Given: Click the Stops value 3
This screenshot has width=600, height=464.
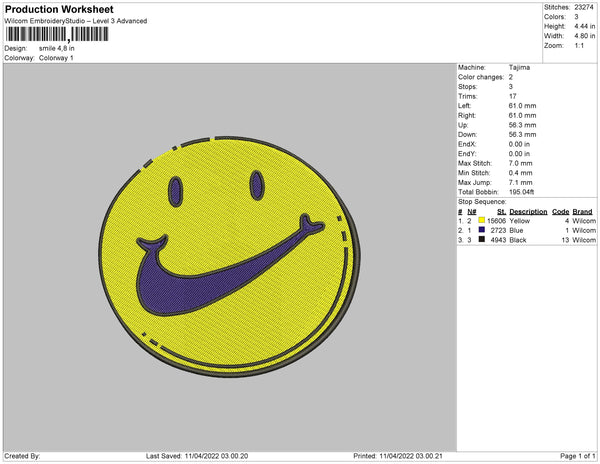Looking at the screenshot, I should 511,86.
